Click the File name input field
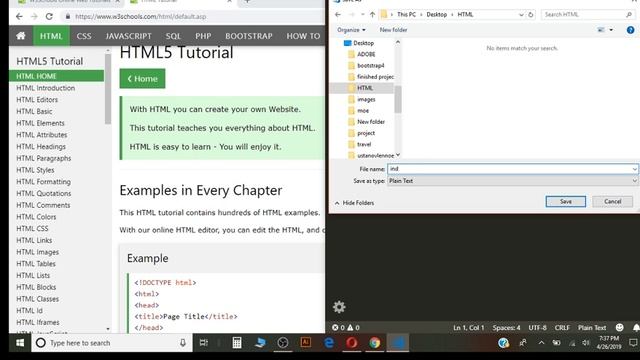Viewport: 640px width, 360px height. [509, 169]
